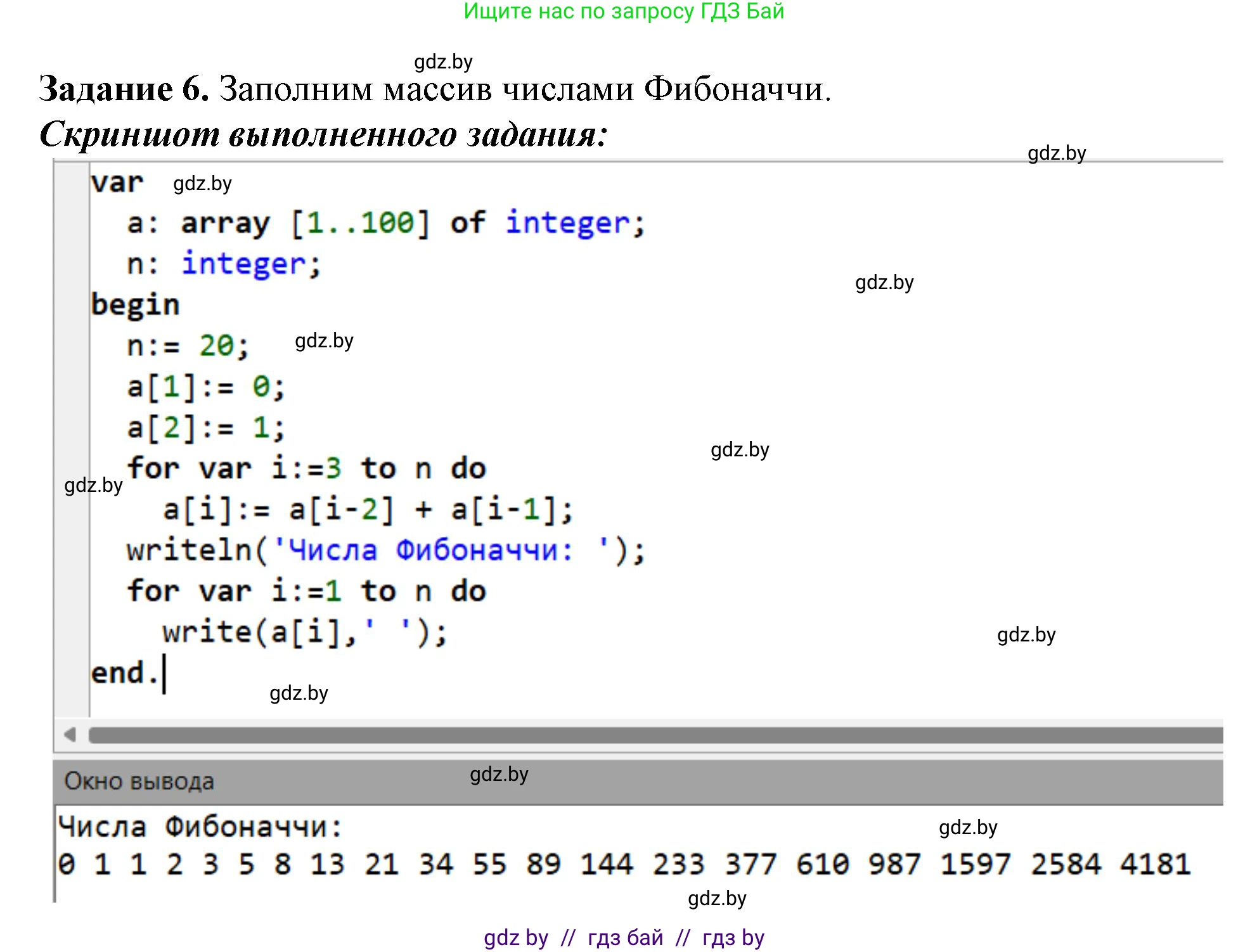The image size is (1250, 952).
Task: Click the 'begin' keyword in the code
Action: click(x=135, y=305)
